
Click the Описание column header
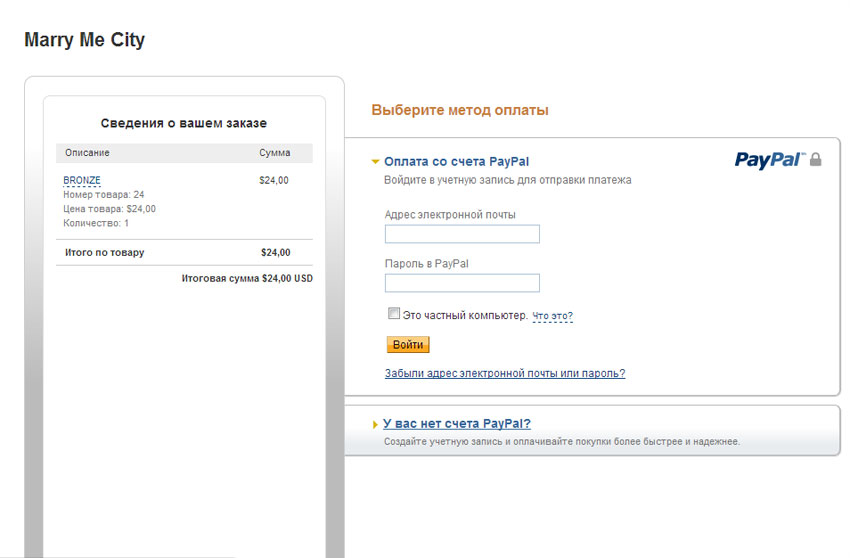pos(87,153)
